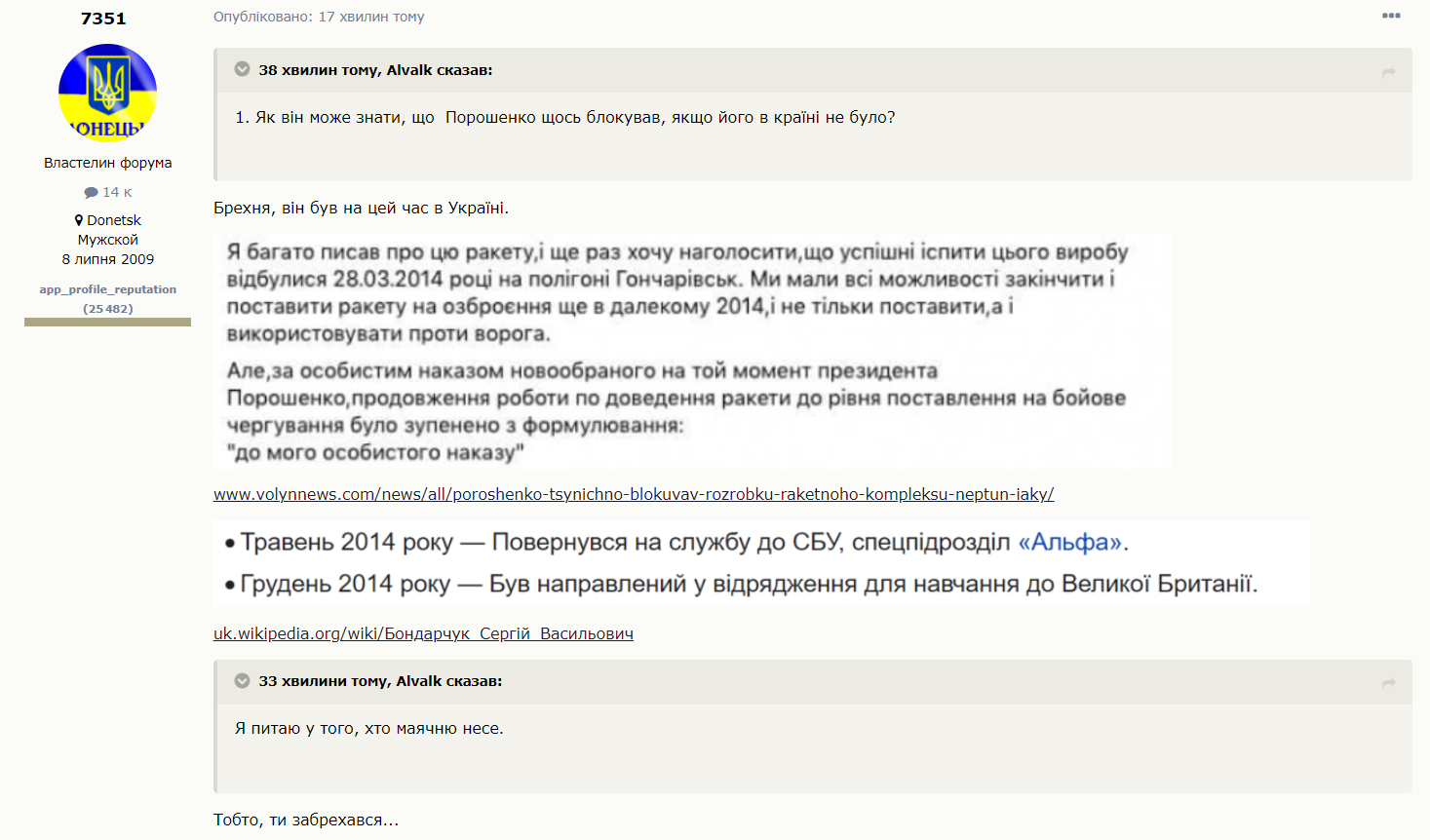Click the 'Опубліковано: 17 хвилин тому' timestamp

(319, 17)
